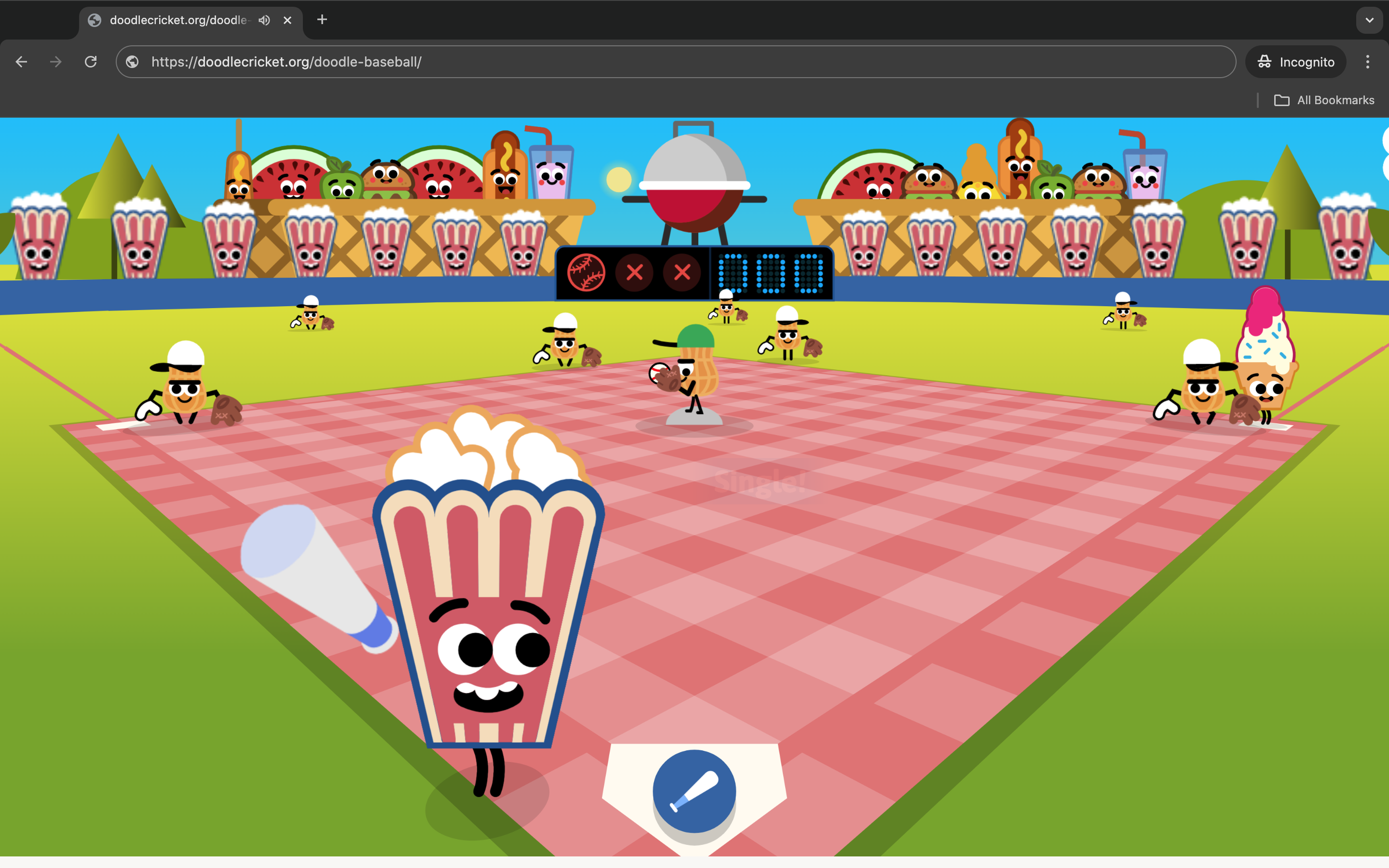Open Chrome three-dot menu
Image resolution: width=1389 pixels, height=868 pixels.
point(1367,62)
